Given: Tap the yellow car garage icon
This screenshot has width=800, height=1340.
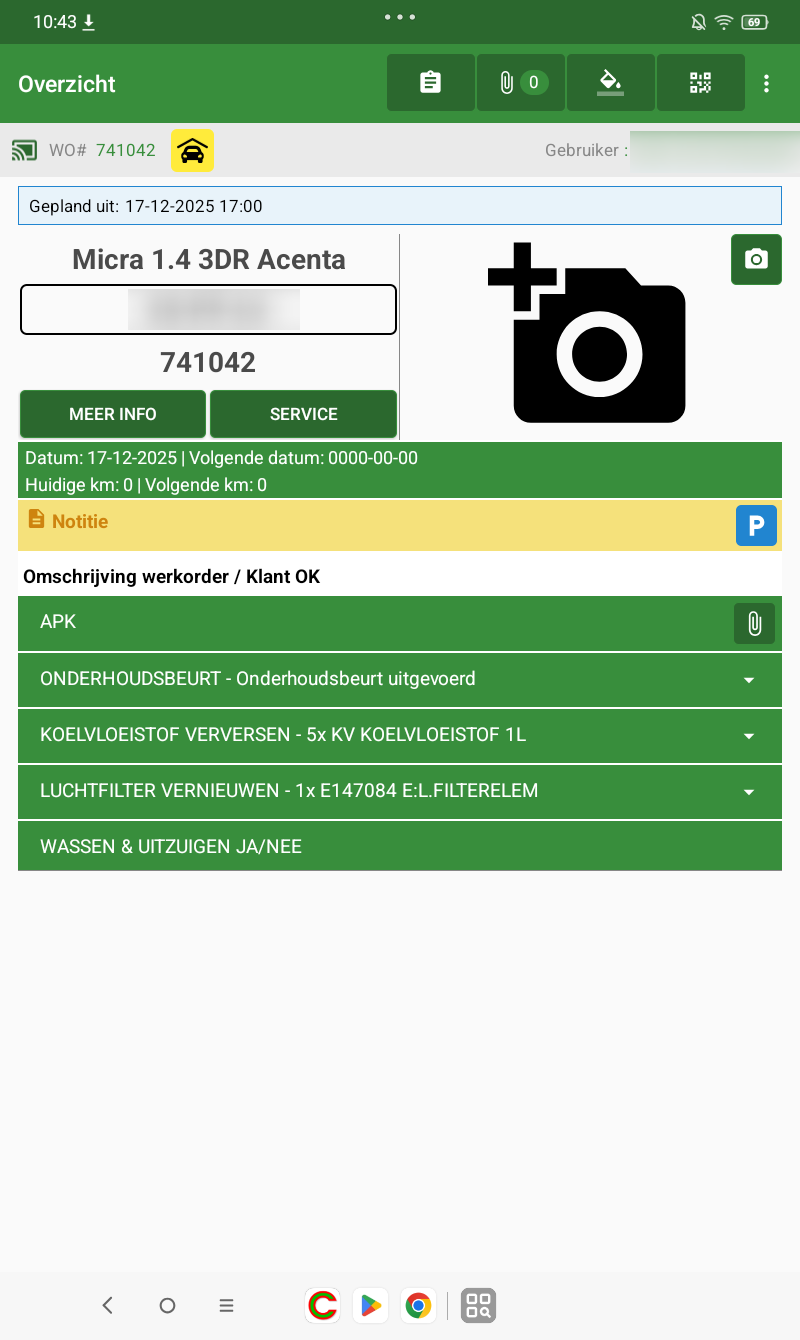Looking at the screenshot, I should [192, 151].
